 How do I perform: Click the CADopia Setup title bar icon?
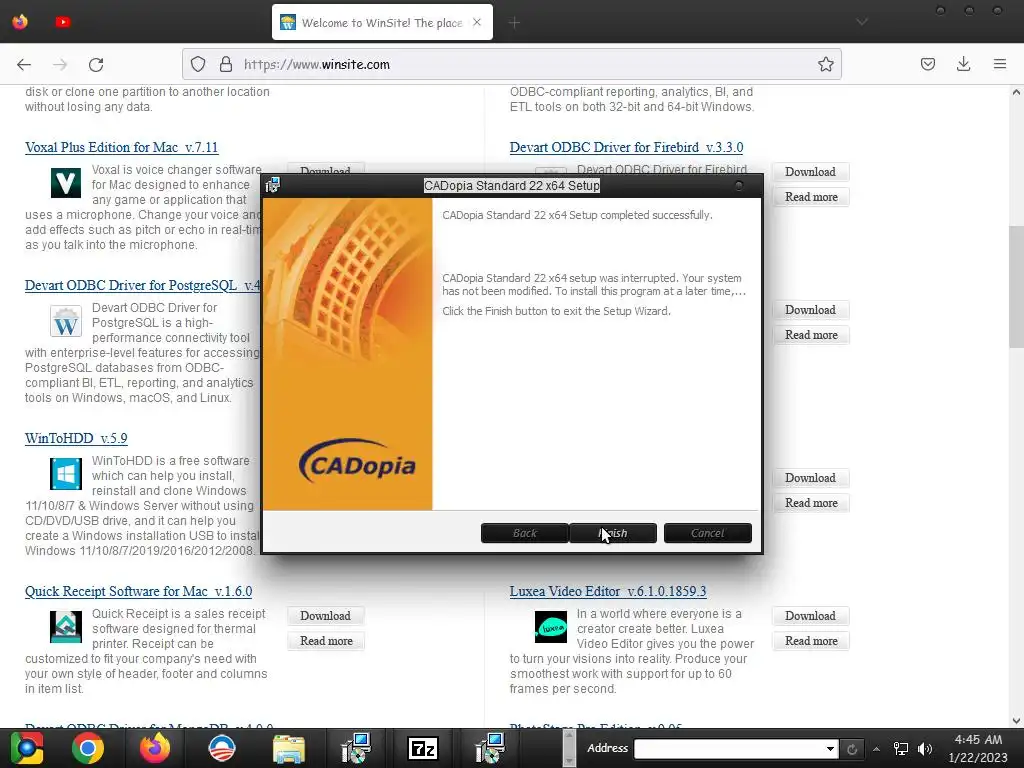click(272, 185)
